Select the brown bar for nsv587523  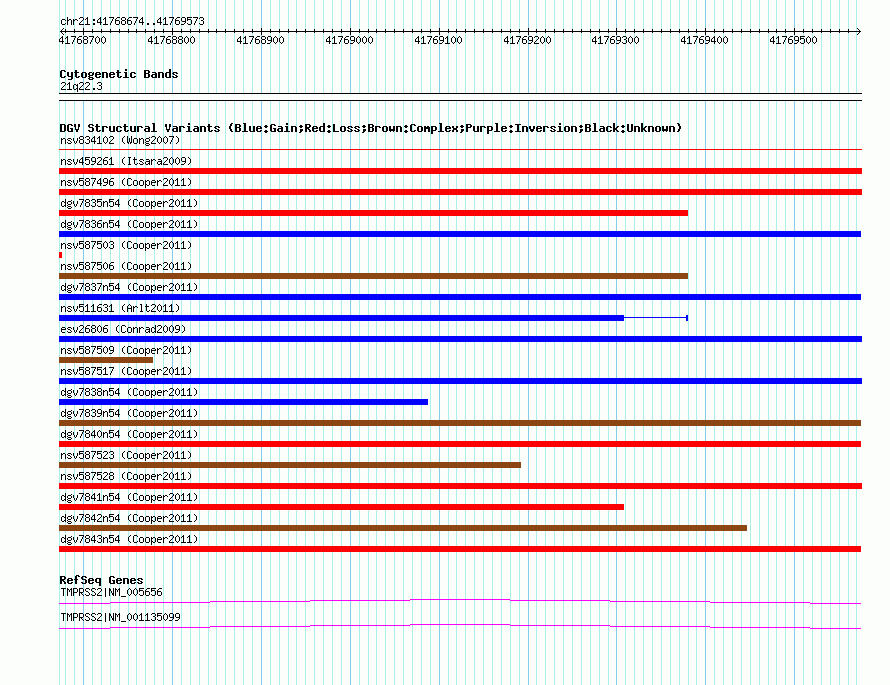290,465
